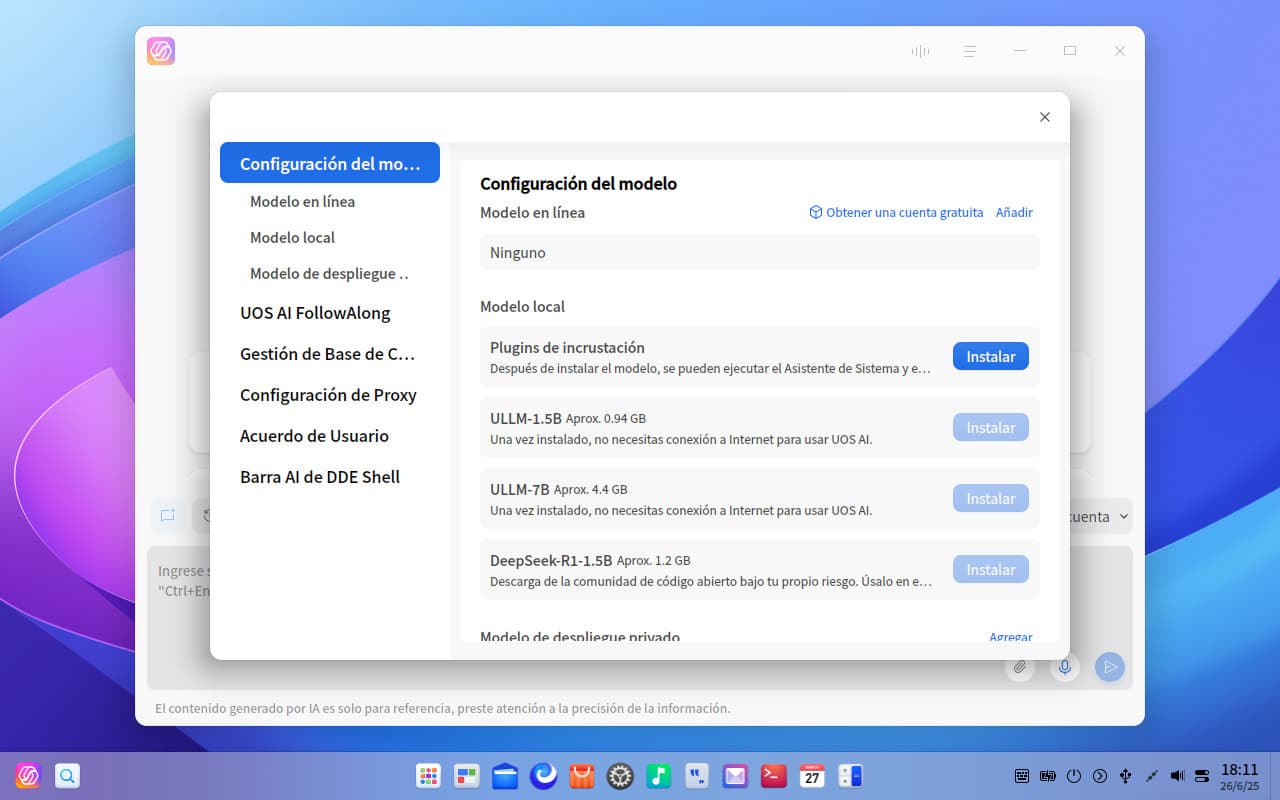Click the UOS AI logo in title bar
This screenshot has width=1280, height=800.
[161, 51]
